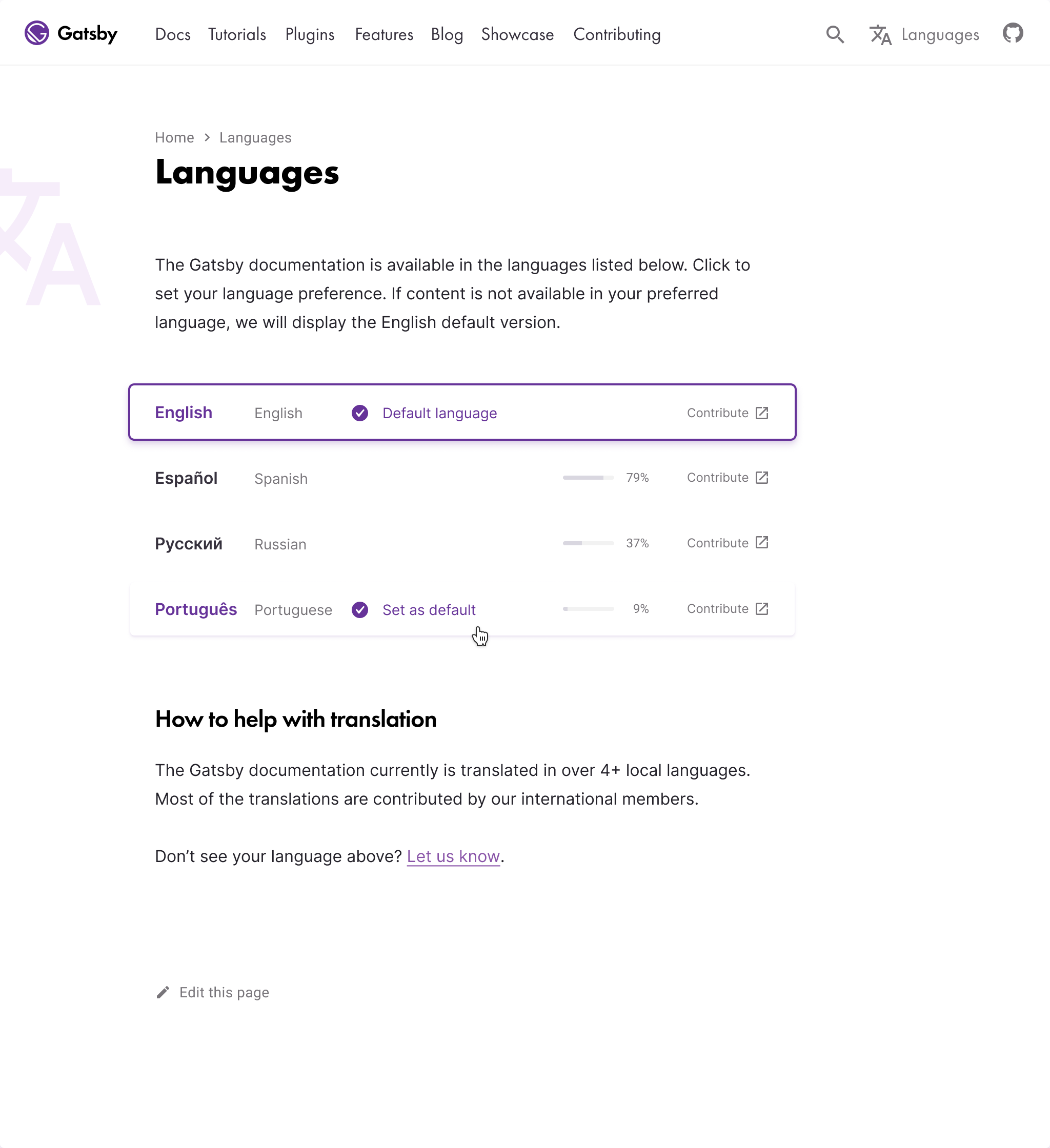
Task: Open the Home breadcrumb link
Action: point(174,137)
